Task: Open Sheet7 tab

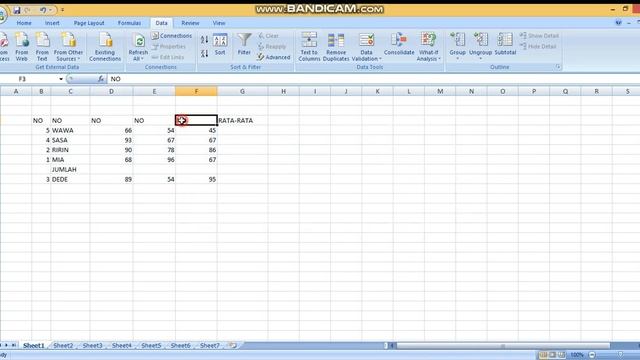Action: tap(210, 346)
